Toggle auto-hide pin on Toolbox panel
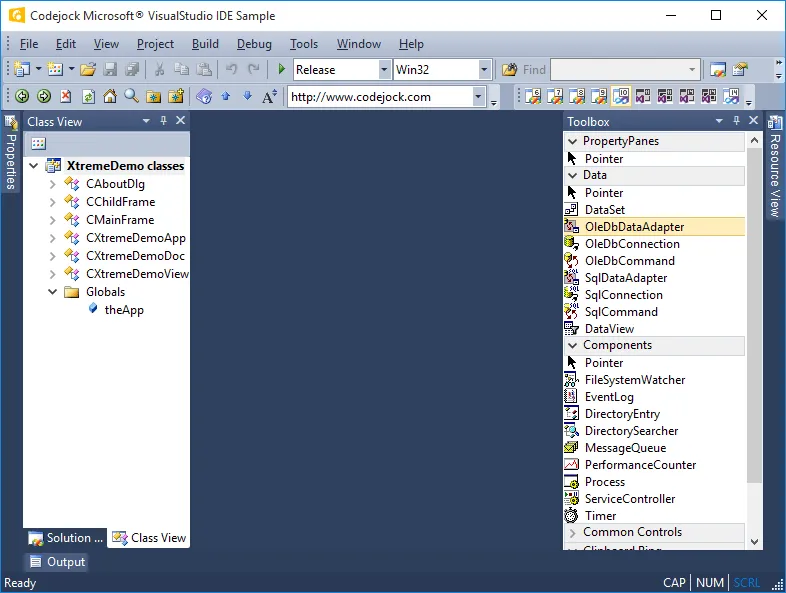This screenshot has width=786, height=593. pos(736,121)
